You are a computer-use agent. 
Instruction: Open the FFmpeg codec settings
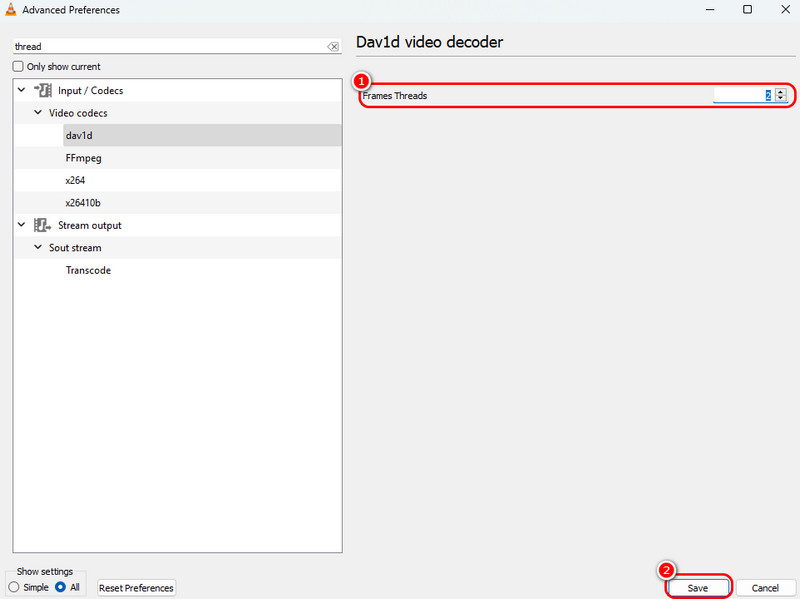83,158
